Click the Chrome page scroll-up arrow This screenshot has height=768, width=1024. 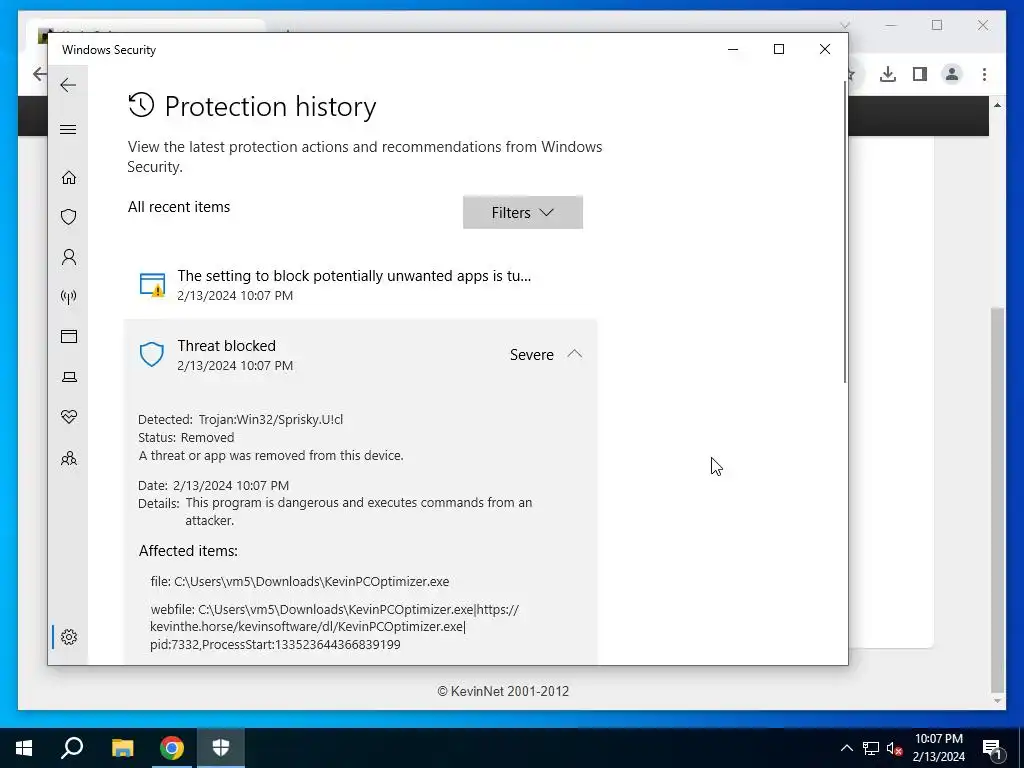(x=997, y=105)
